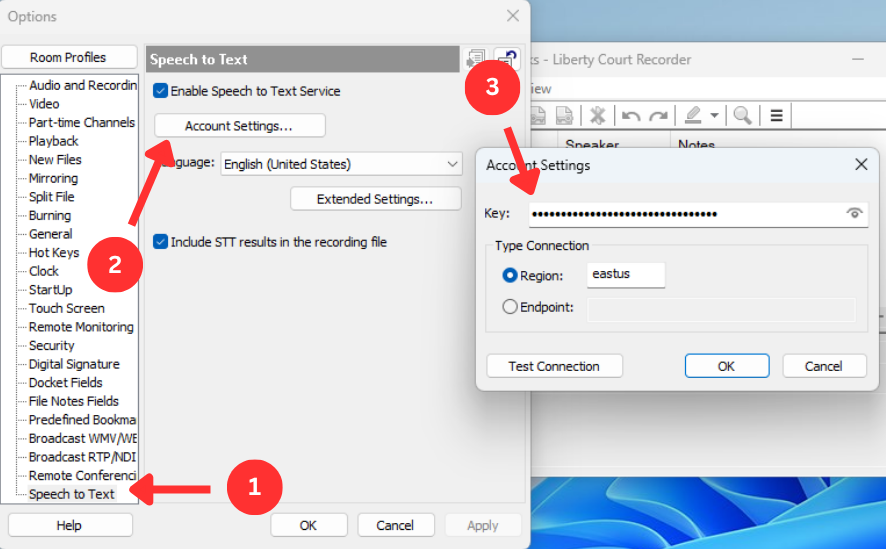The image size is (886, 549).
Task: Select Split File in the options tree
Action: [x=51, y=197]
